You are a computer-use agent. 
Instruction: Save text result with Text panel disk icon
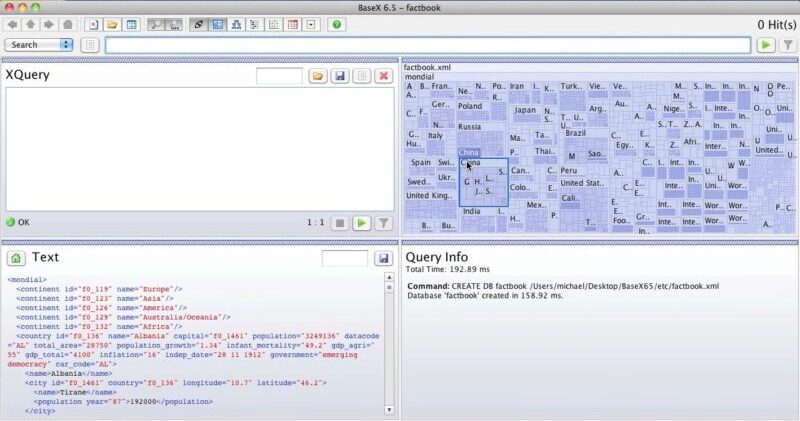click(383, 258)
